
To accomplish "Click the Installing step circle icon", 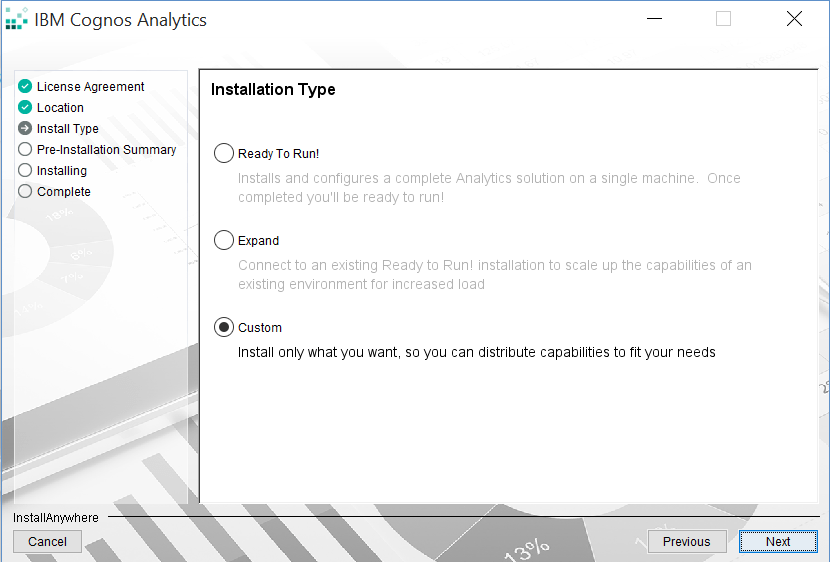I will [25, 170].
